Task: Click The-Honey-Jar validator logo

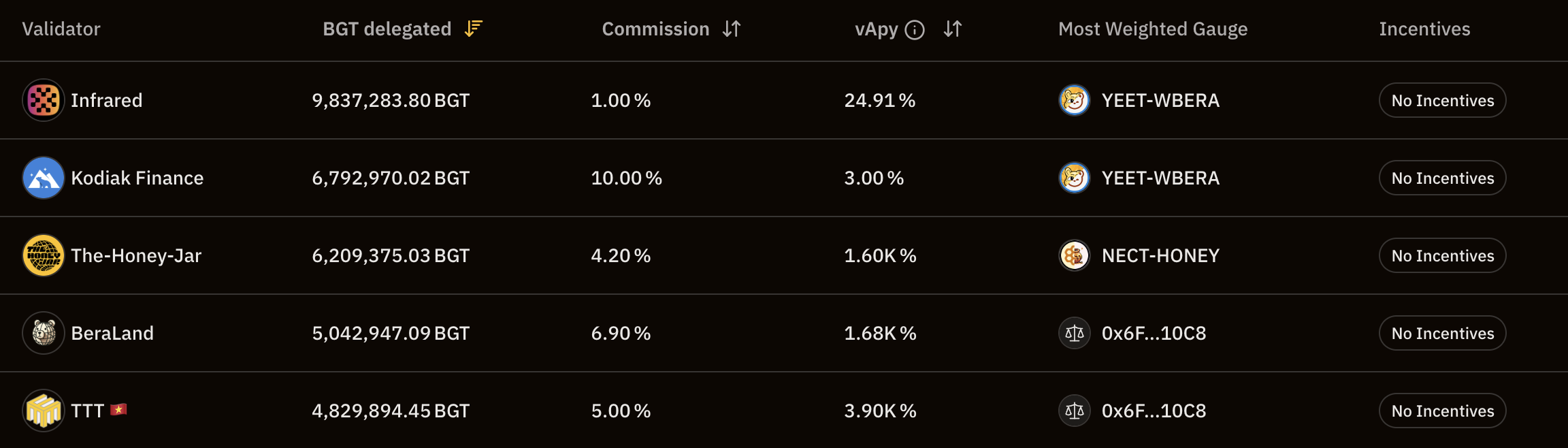Action: (x=44, y=255)
